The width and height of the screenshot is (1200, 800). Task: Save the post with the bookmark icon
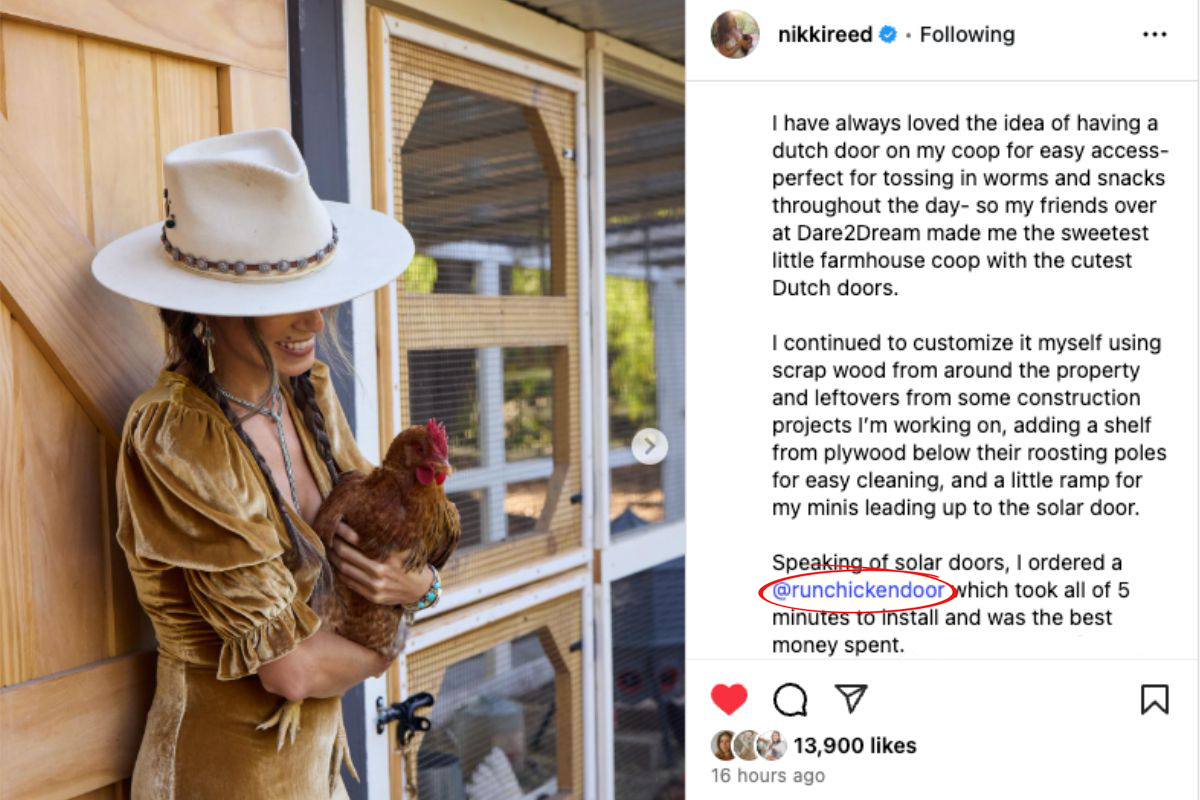[1154, 699]
